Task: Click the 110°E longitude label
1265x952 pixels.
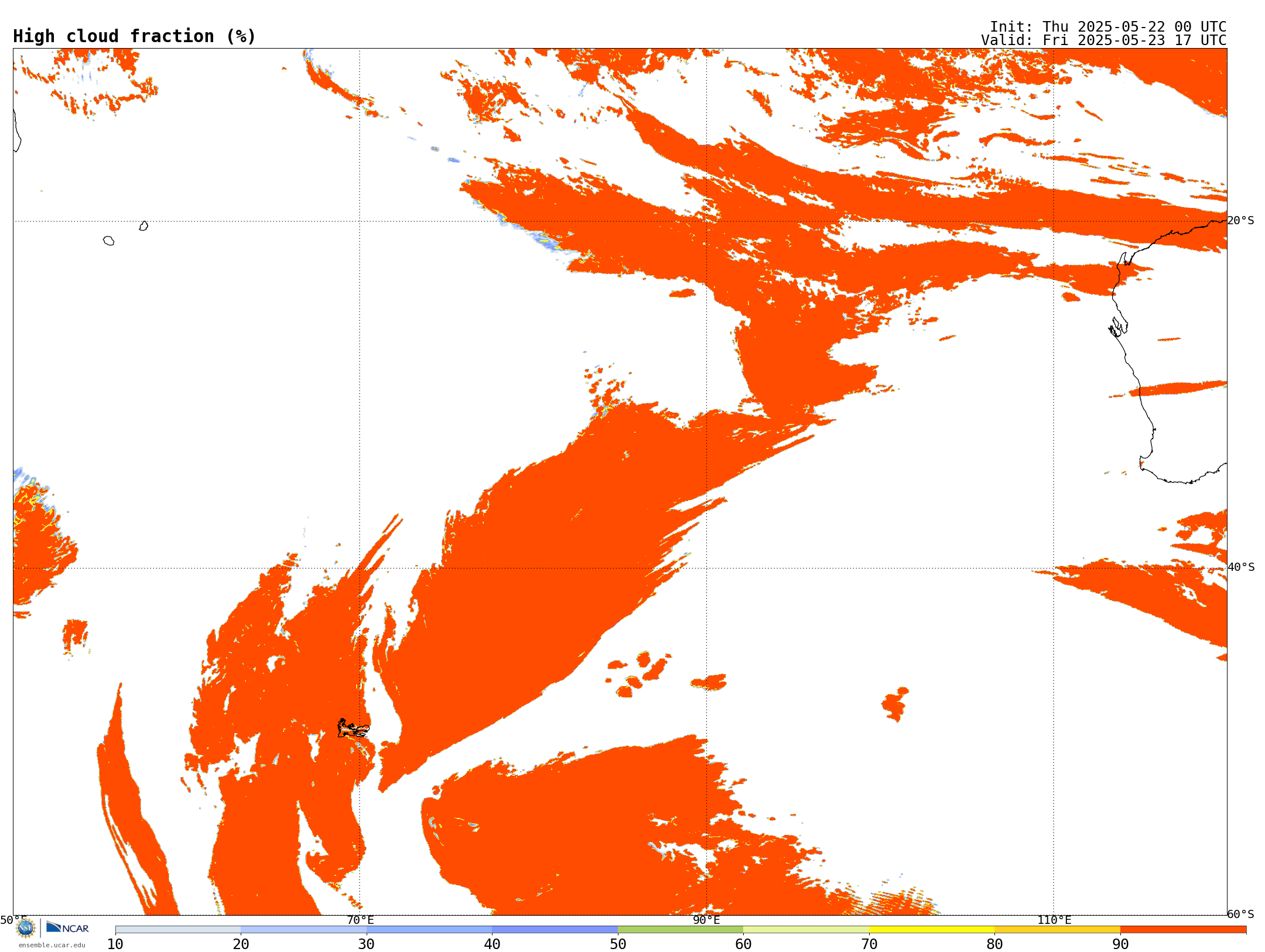Action: (1054, 920)
